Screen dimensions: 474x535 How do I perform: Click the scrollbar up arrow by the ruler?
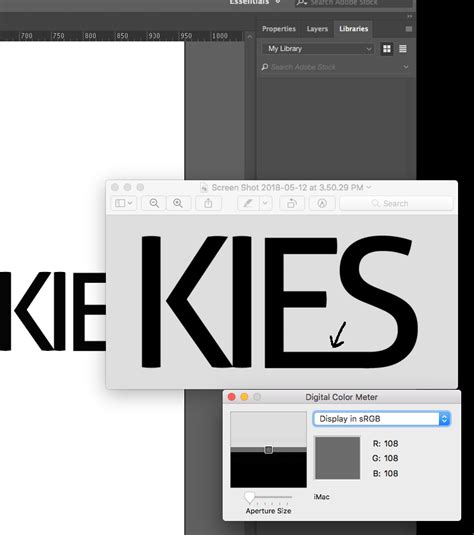click(x=249, y=37)
